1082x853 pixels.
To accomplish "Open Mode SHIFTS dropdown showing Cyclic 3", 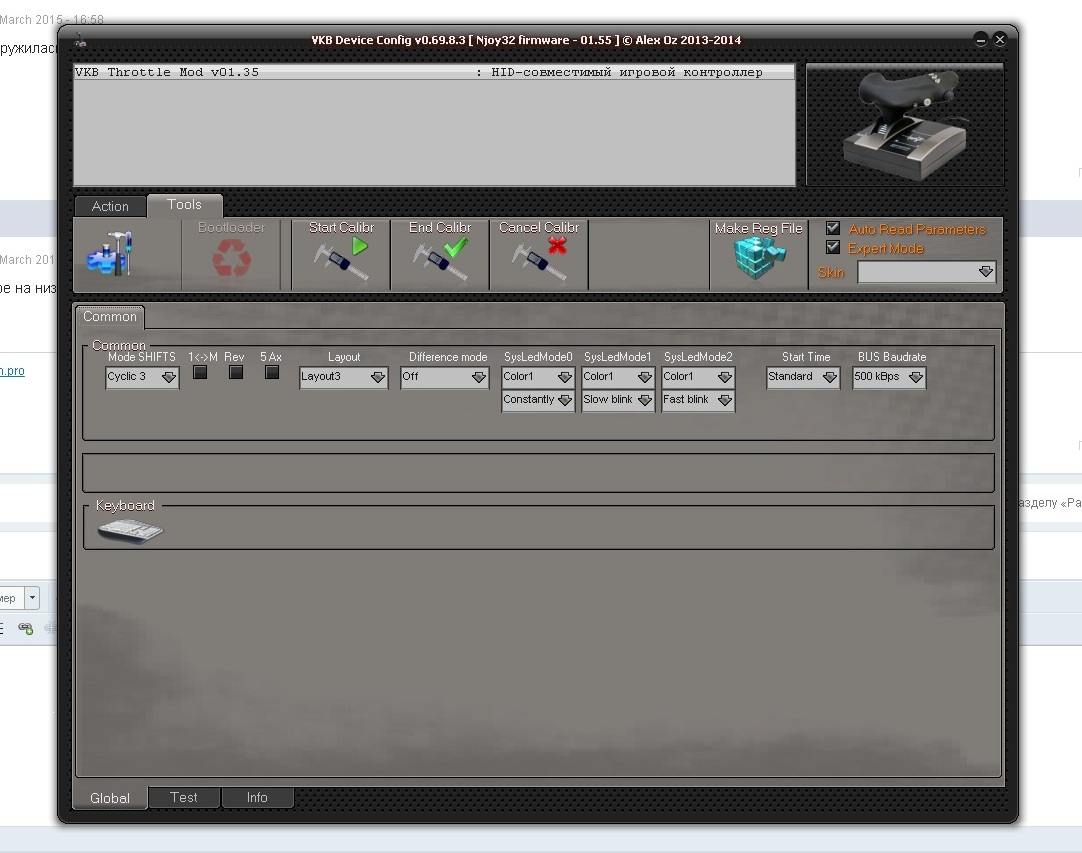I will (x=142, y=377).
